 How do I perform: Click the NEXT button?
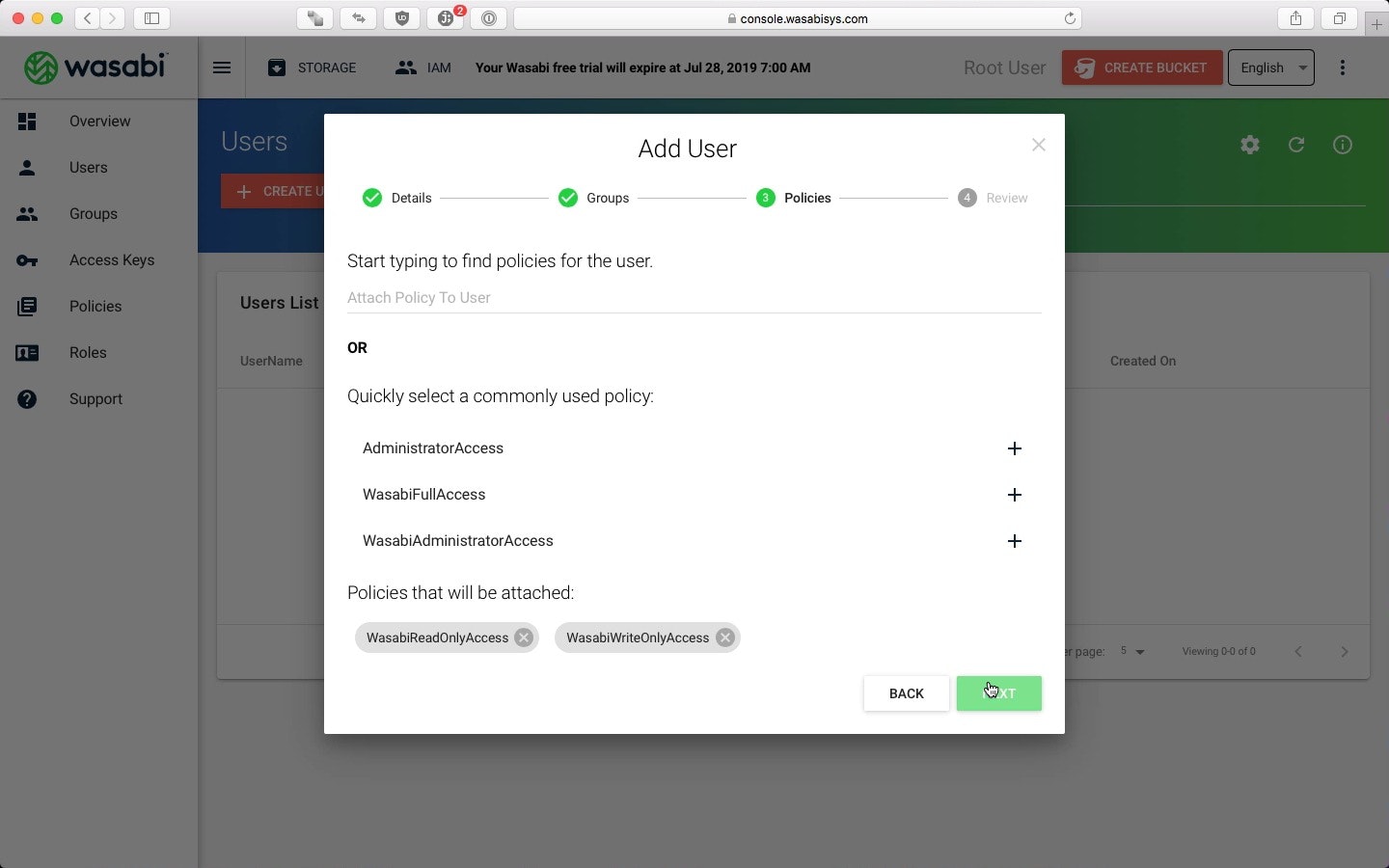998,693
